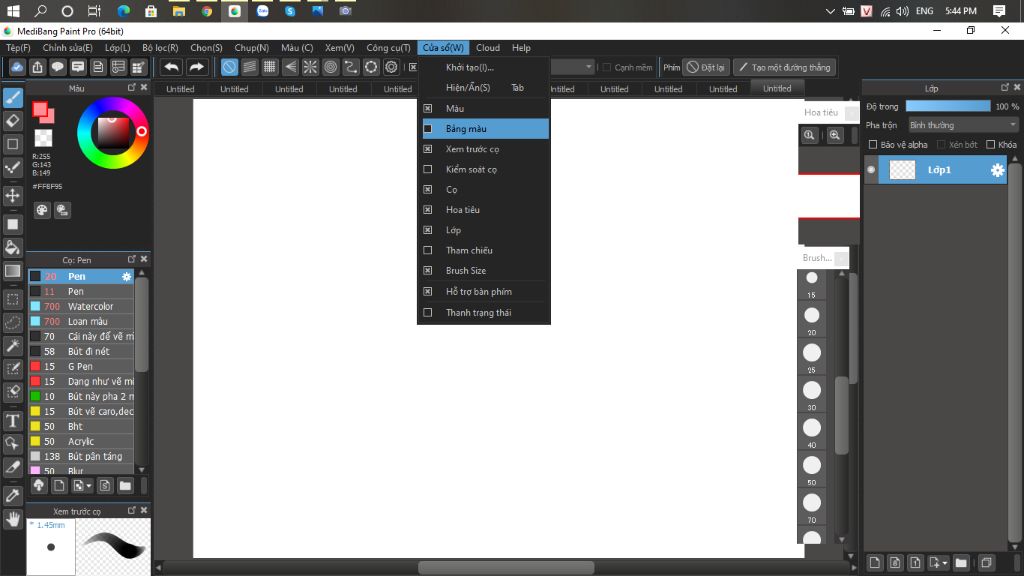Open Pha trộn blend mode dropdown
Screen dimensions: 1024x576
coord(963,125)
